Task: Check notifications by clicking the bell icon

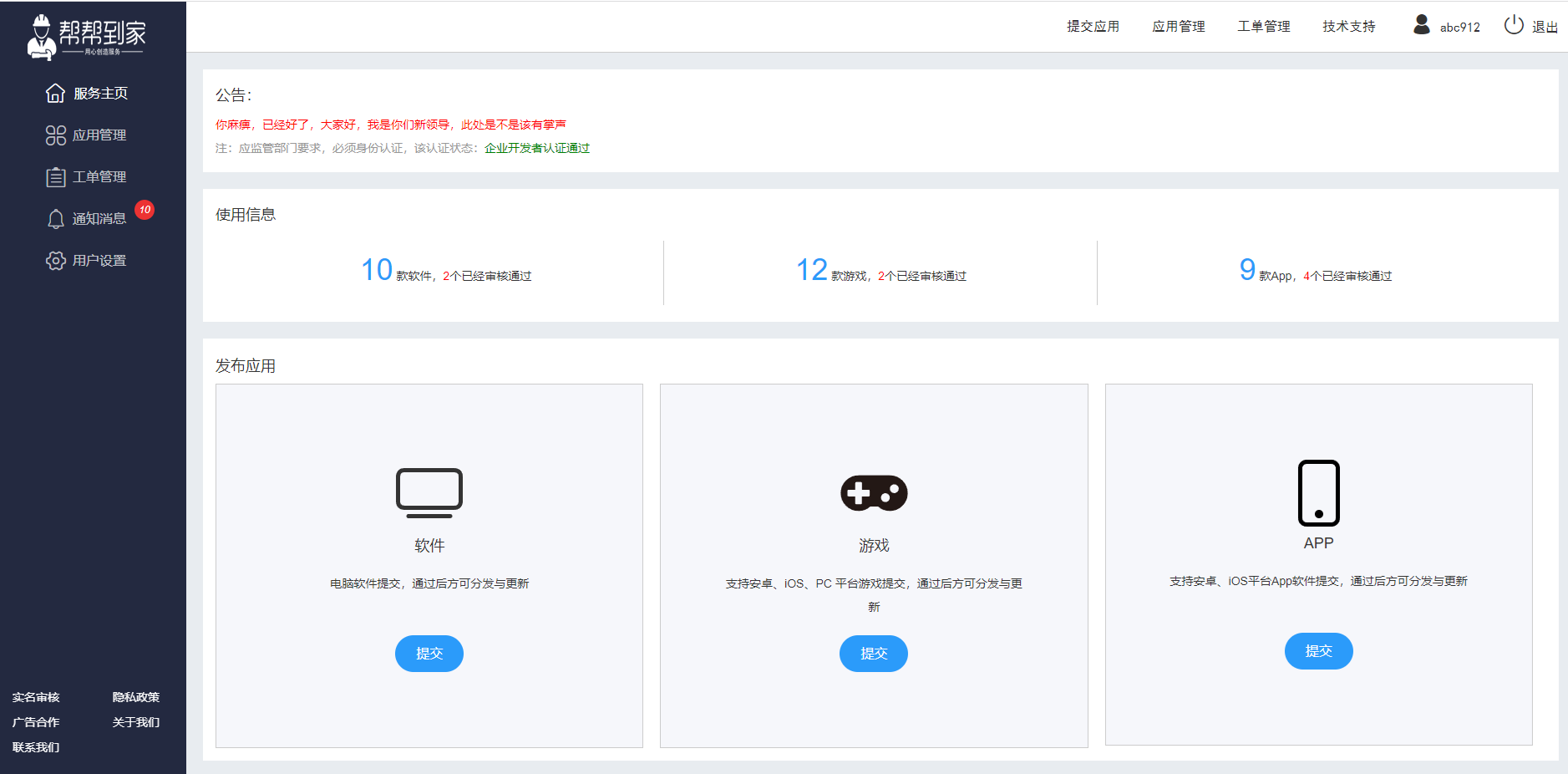Action: 55,218
